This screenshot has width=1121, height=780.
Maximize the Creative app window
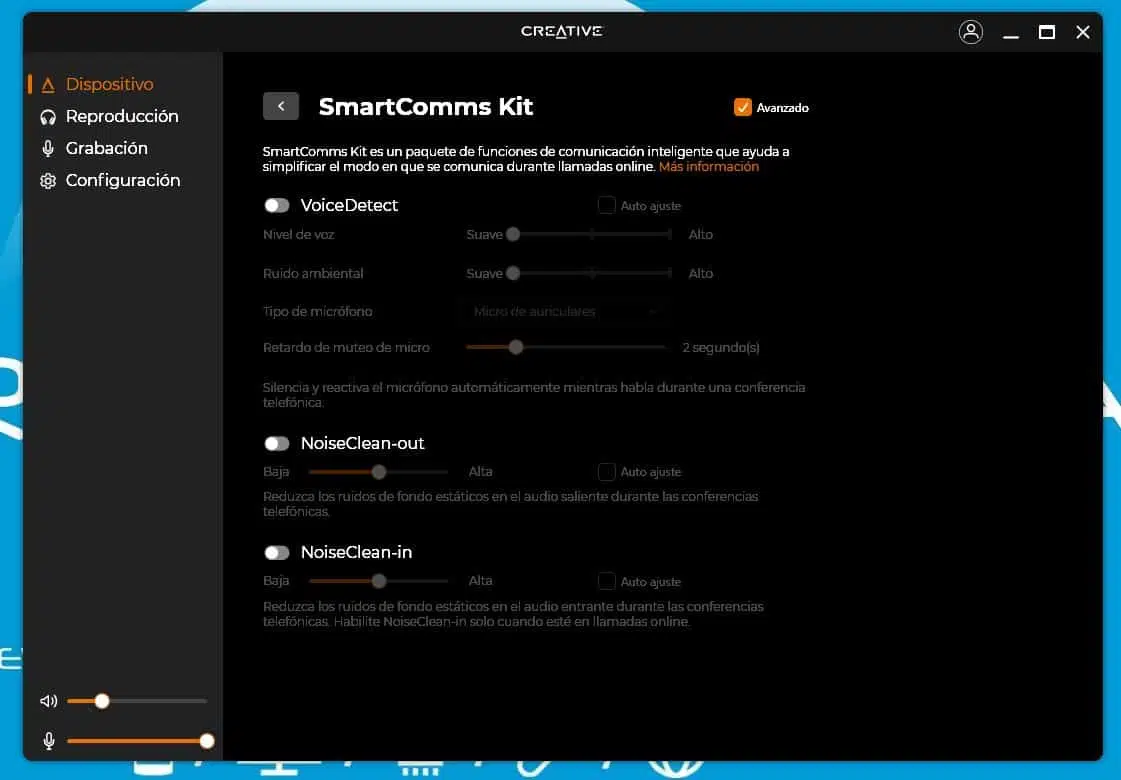tap(1047, 32)
